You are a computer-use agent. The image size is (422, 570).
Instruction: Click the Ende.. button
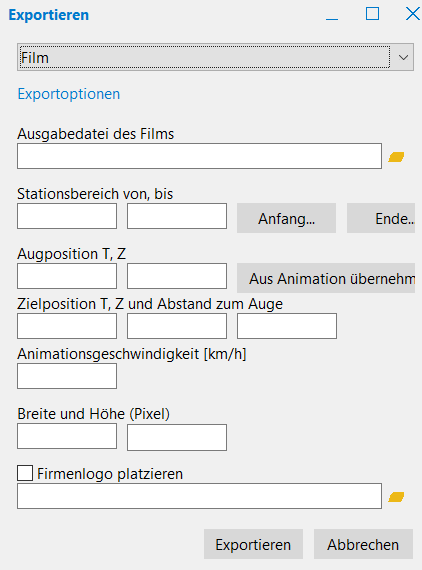[x=381, y=218]
